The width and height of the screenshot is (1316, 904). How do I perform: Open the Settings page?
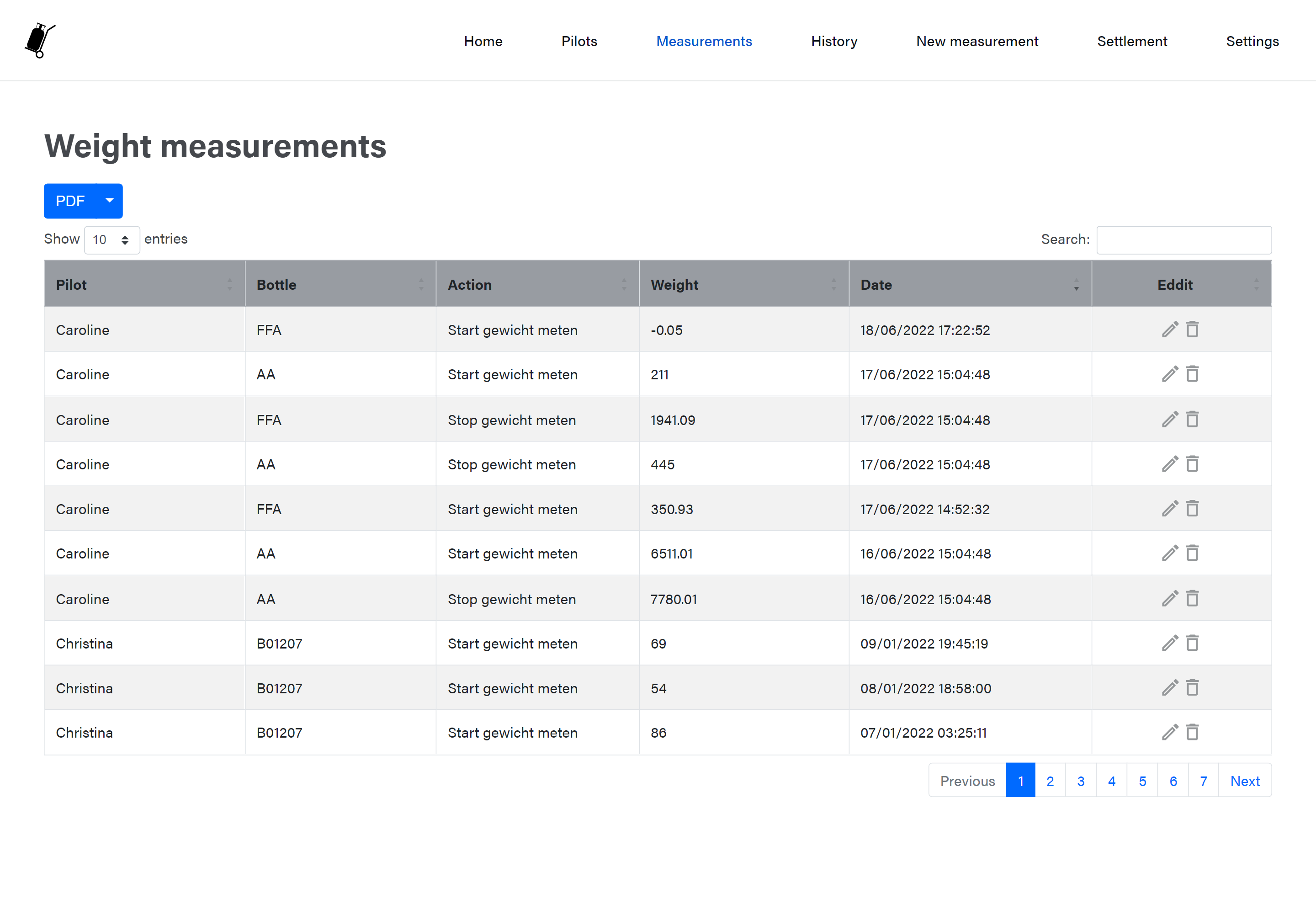coord(1252,41)
